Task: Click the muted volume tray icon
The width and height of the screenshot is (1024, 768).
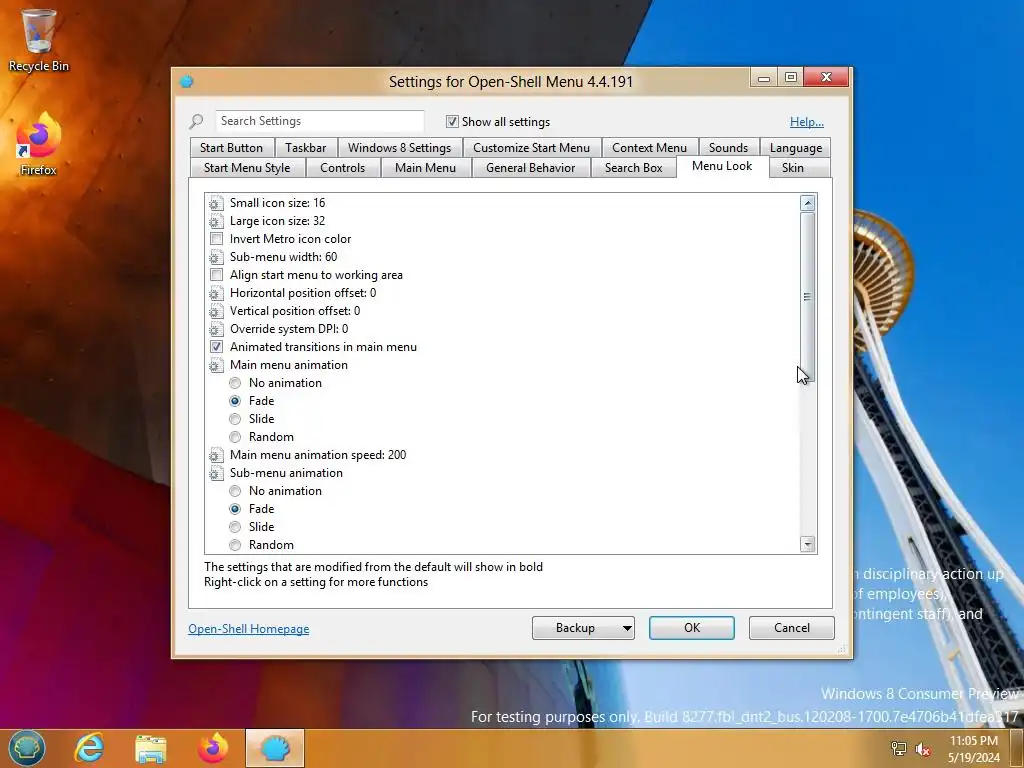Action: click(x=923, y=749)
